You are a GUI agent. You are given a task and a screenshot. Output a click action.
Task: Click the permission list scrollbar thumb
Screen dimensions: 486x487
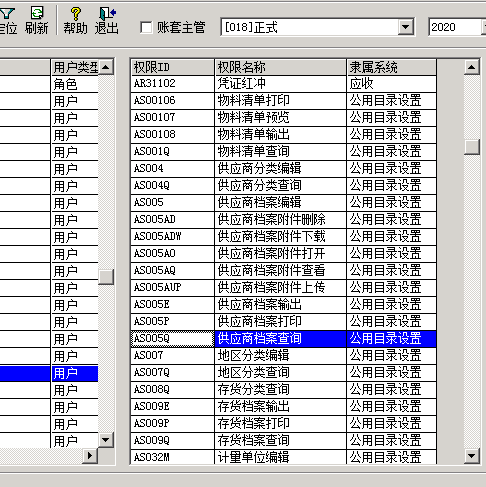pyautogui.click(x=472, y=147)
